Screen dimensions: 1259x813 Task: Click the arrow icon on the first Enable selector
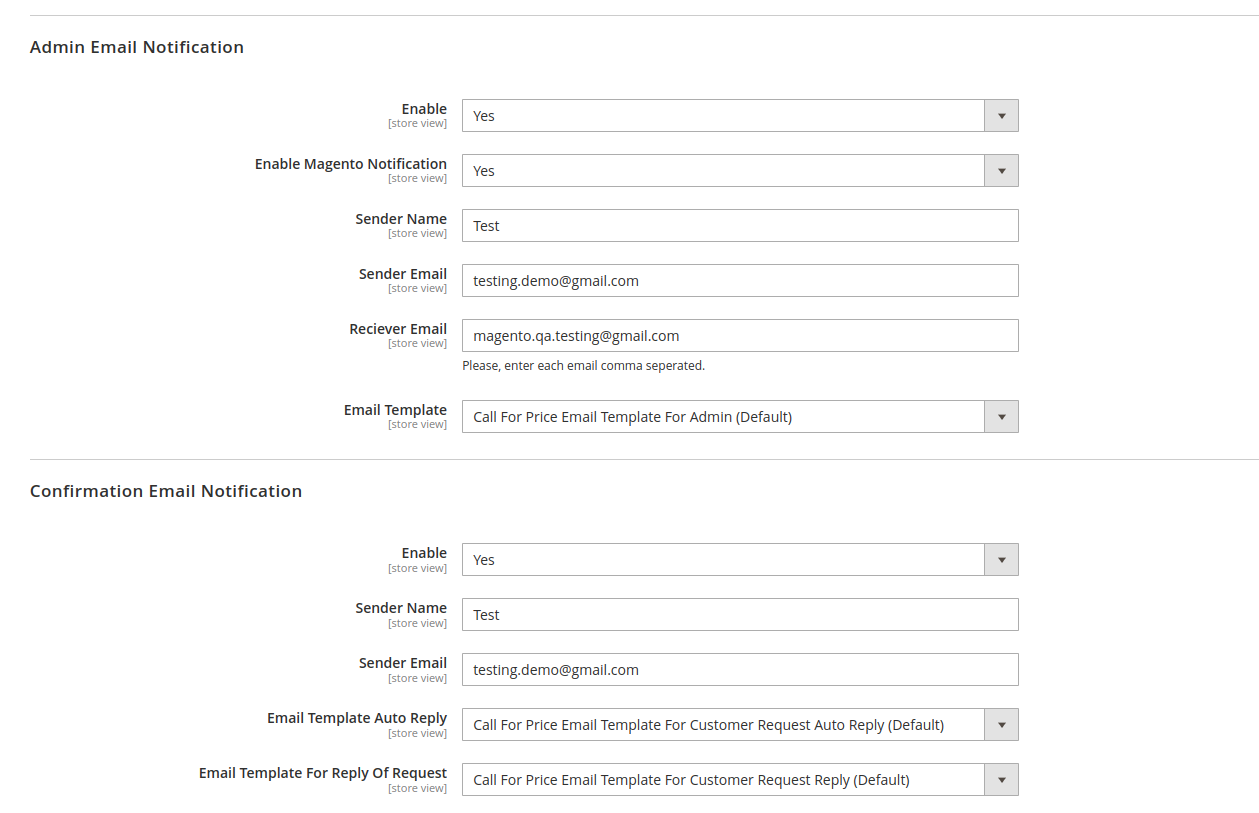1000,115
